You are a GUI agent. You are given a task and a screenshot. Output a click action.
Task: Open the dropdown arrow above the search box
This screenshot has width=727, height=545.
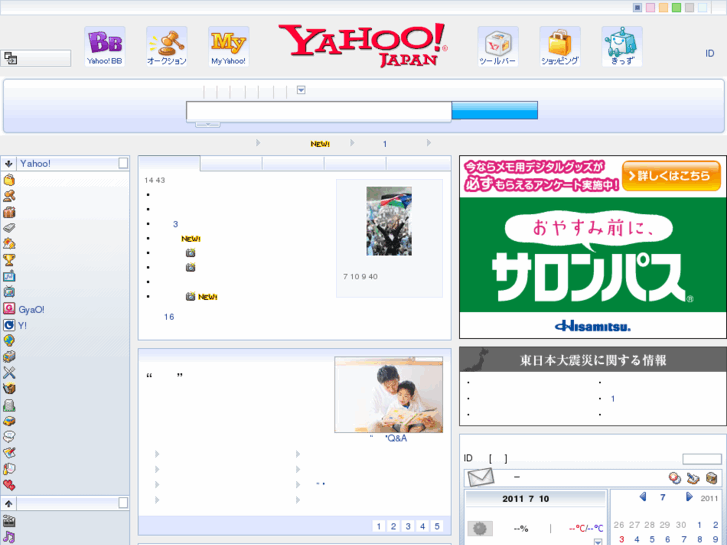point(301,90)
